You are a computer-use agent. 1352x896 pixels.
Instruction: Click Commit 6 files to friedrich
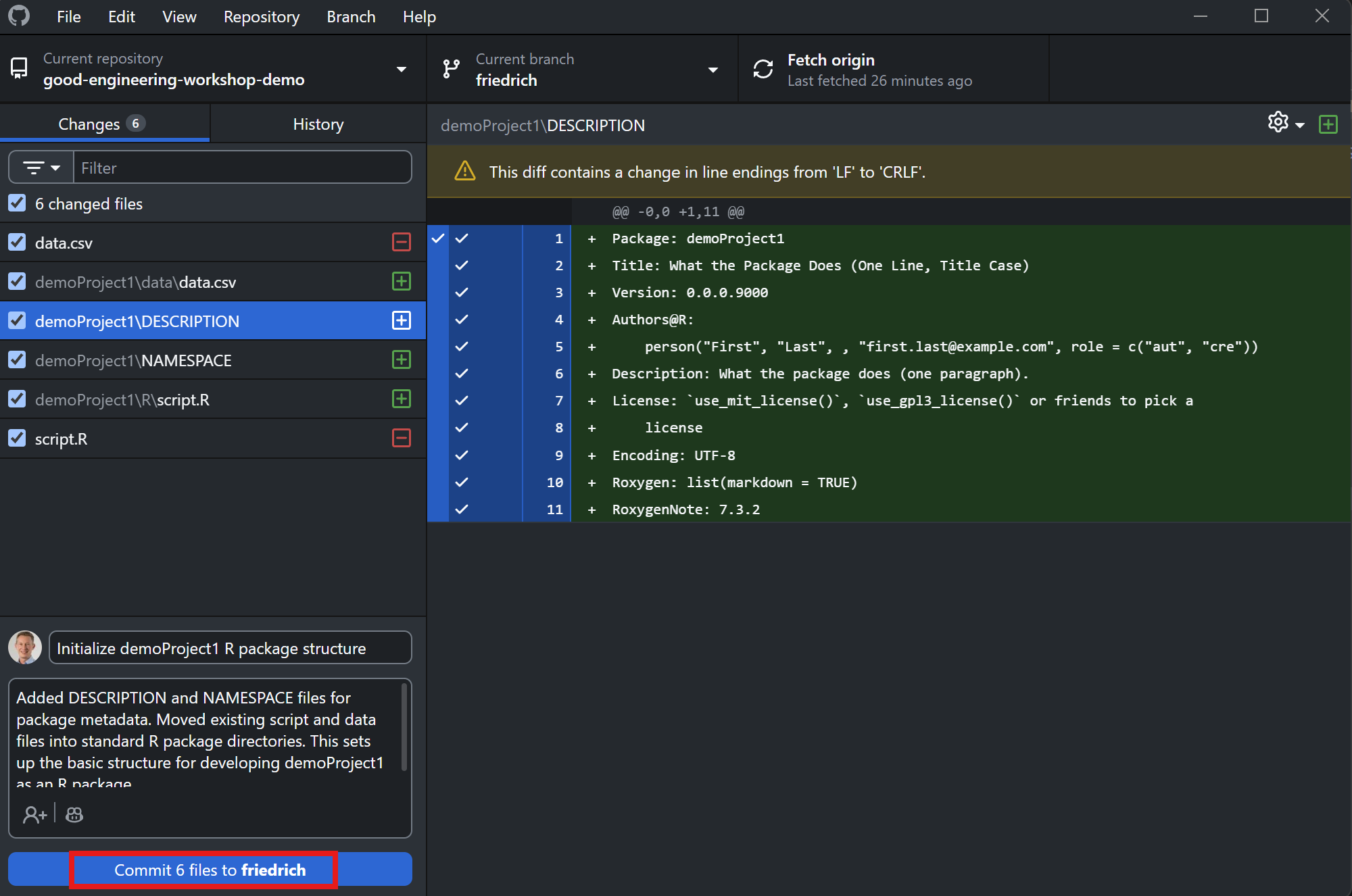coord(210,870)
